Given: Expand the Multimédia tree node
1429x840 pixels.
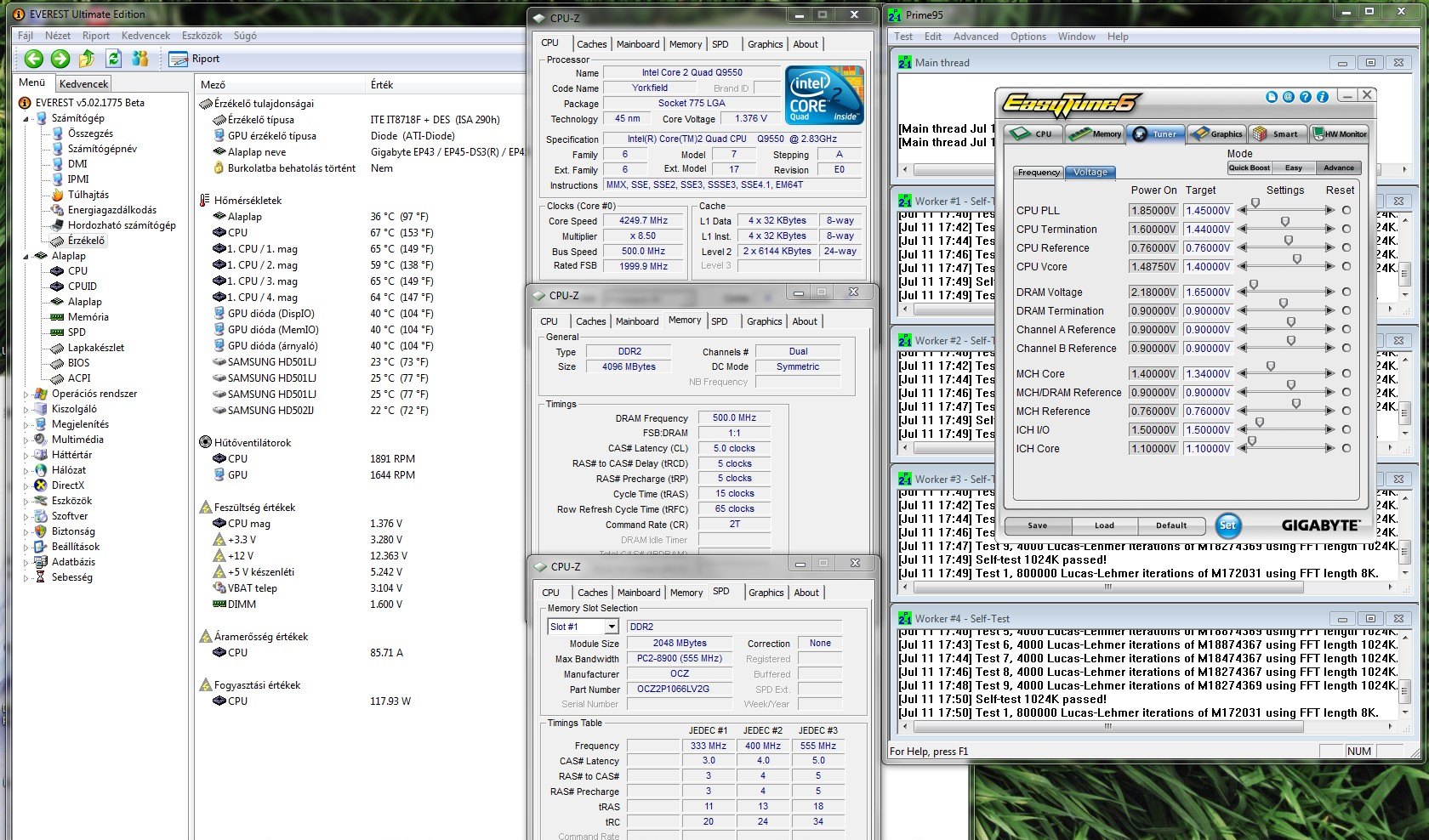Looking at the screenshot, I should coord(26,440).
